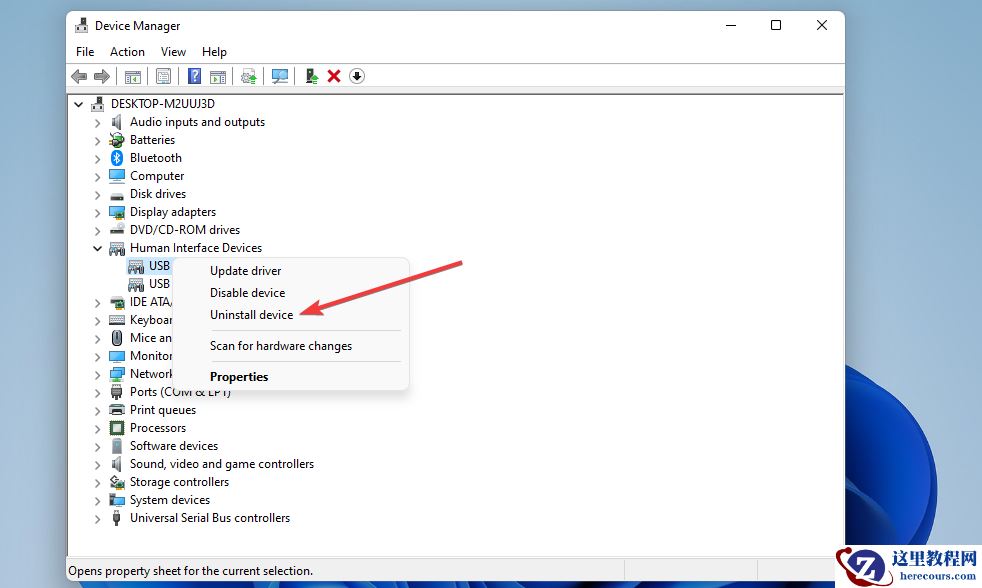The width and height of the screenshot is (982, 588).
Task: Select Properties in the context menu
Action: [x=239, y=376]
